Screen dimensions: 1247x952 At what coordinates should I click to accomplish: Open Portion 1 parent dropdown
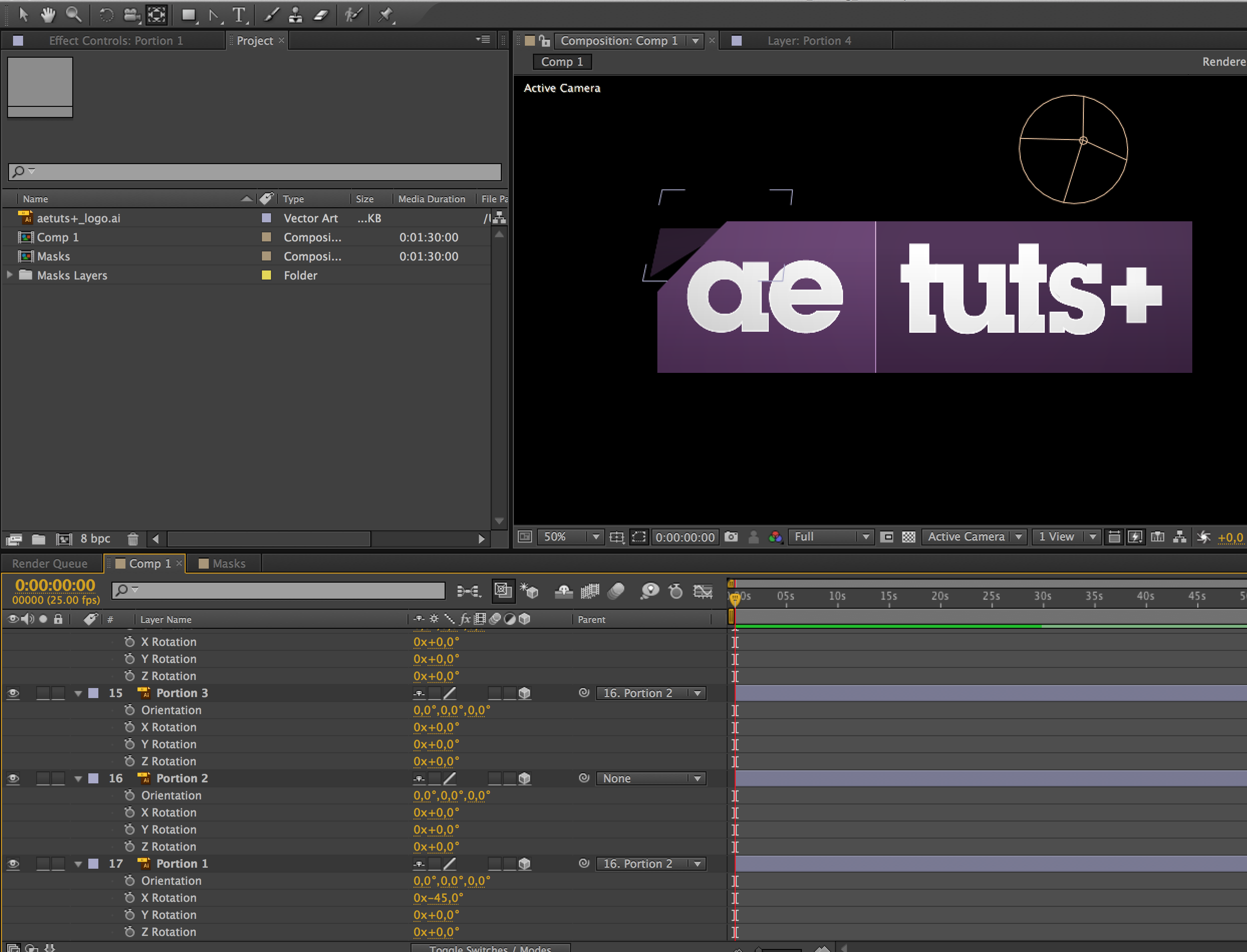click(x=651, y=864)
